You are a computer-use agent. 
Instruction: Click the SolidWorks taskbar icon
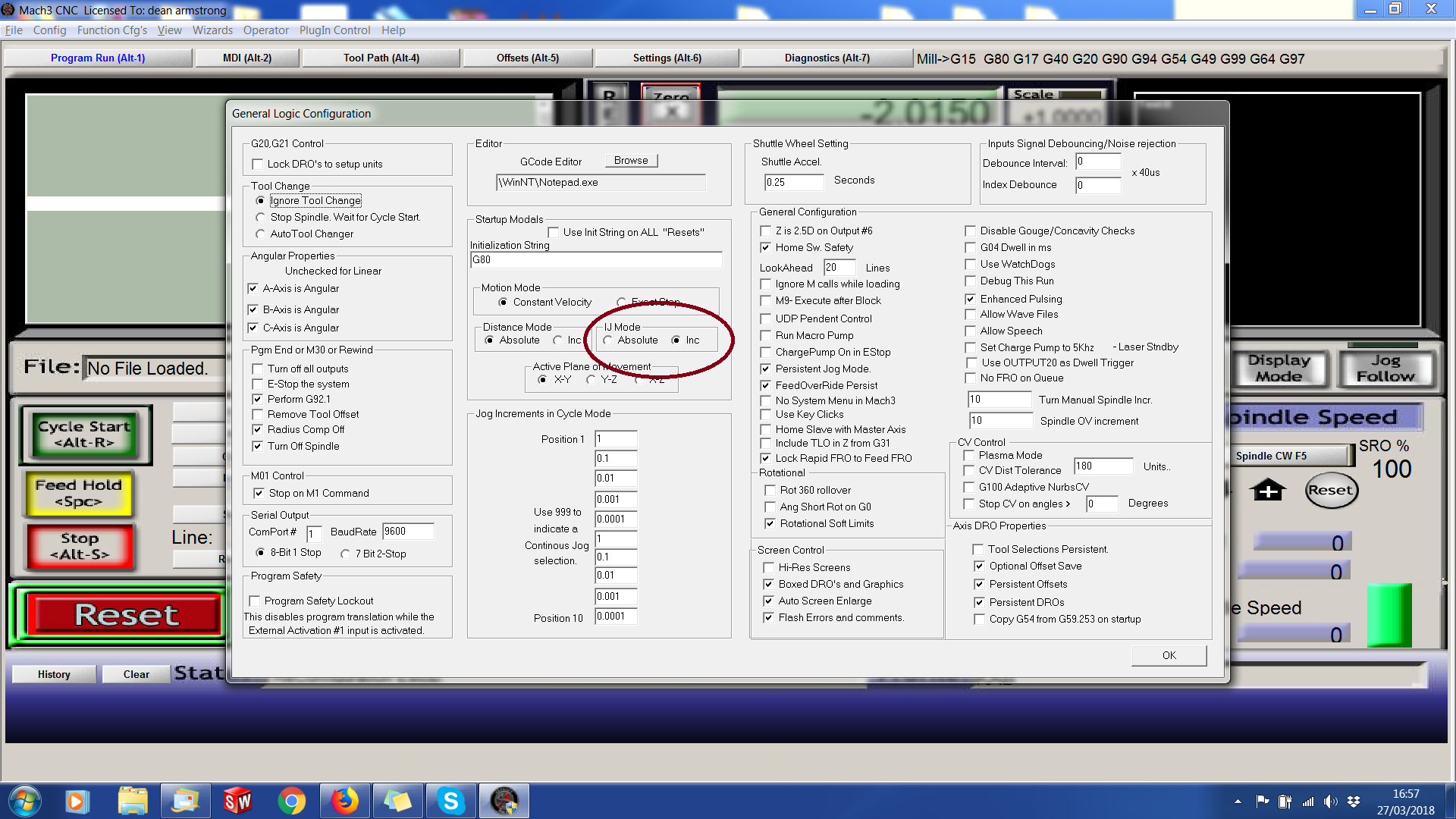pyautogui.click(x=237, y=801)
